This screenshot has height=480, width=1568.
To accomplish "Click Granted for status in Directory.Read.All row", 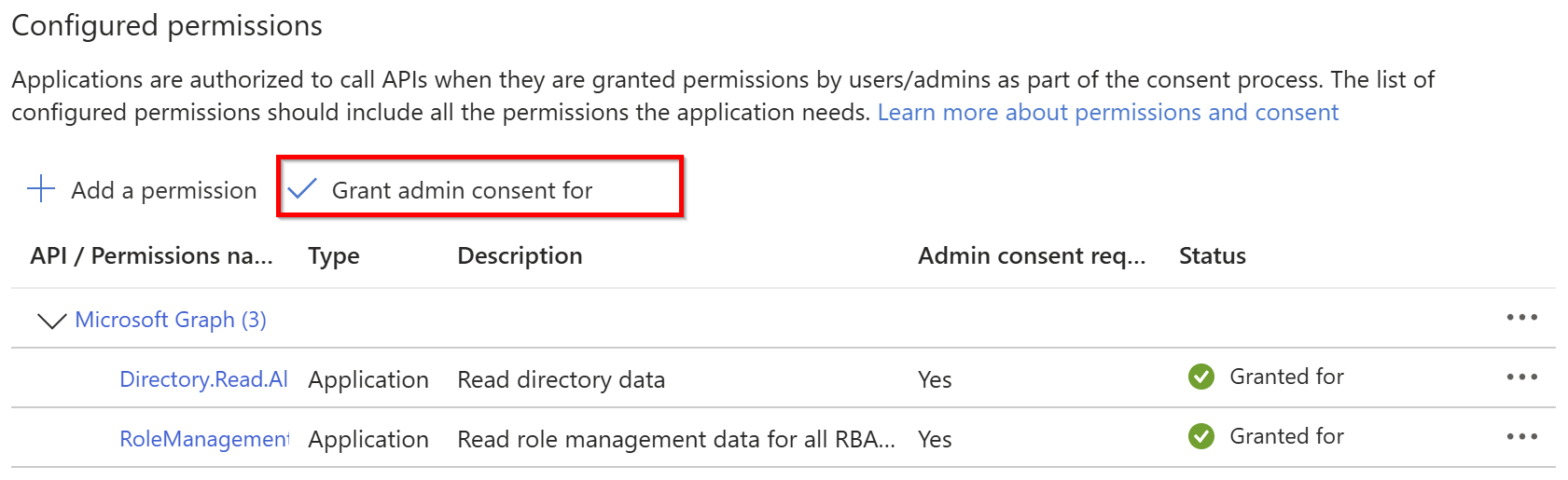I will point(1286,377).
